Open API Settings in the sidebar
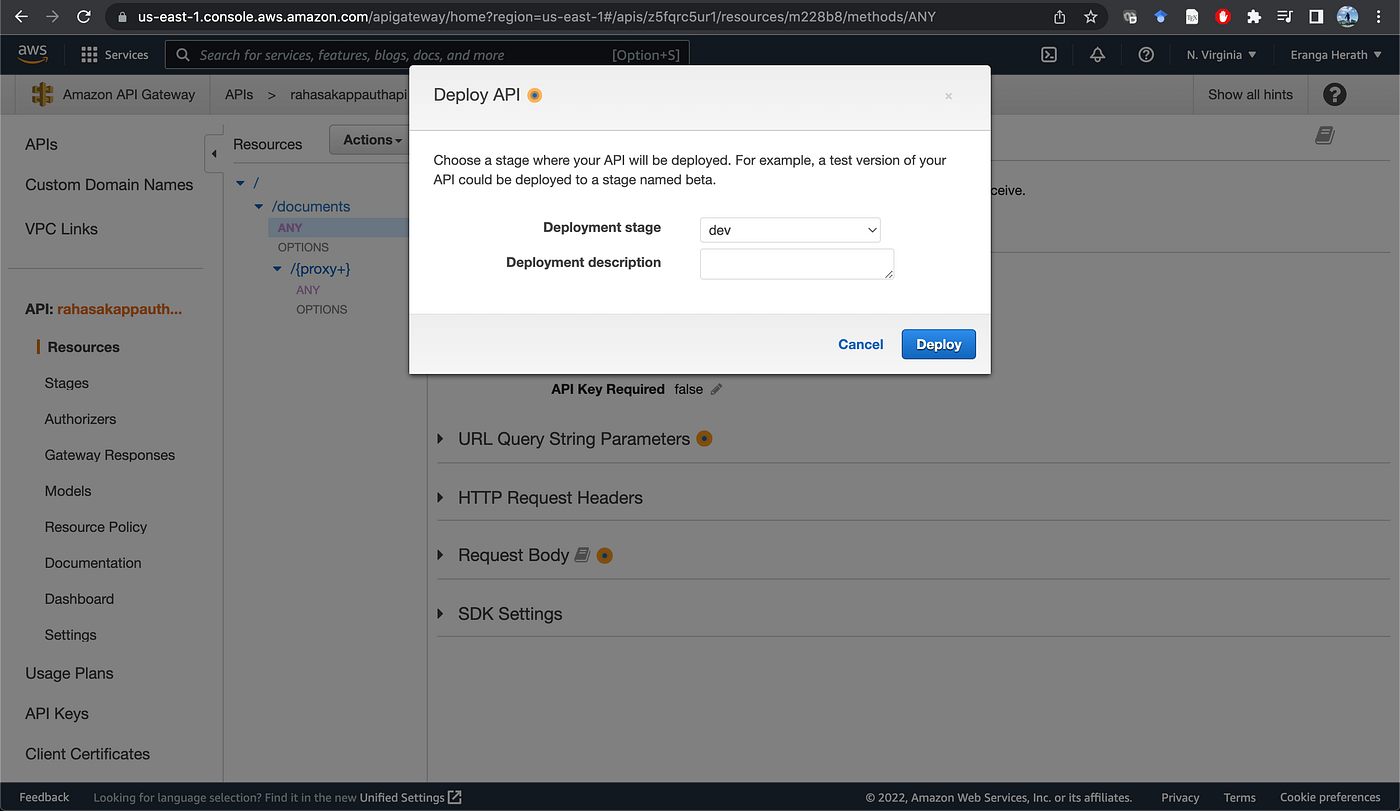Image resolution: width=1400 pixels, height=811 pixels. pos(70,635)
